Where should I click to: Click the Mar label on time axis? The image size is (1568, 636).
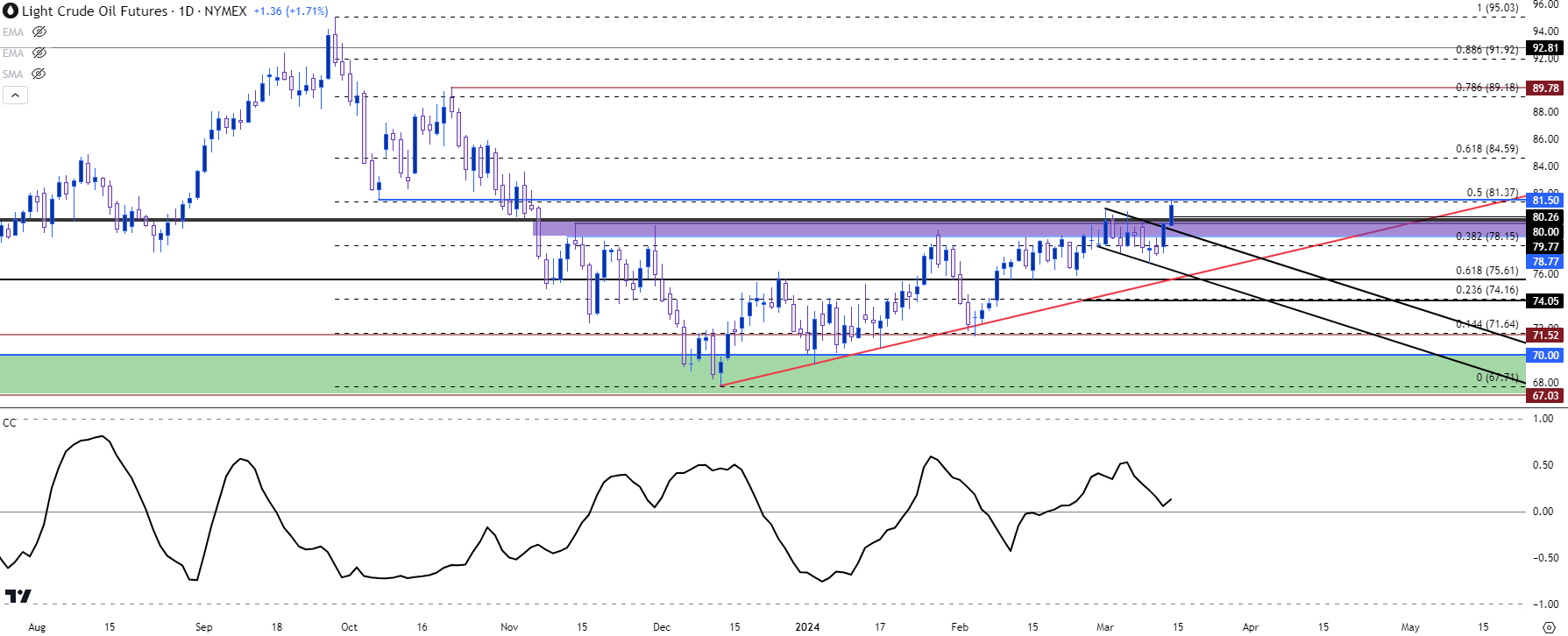(1104, 626)
